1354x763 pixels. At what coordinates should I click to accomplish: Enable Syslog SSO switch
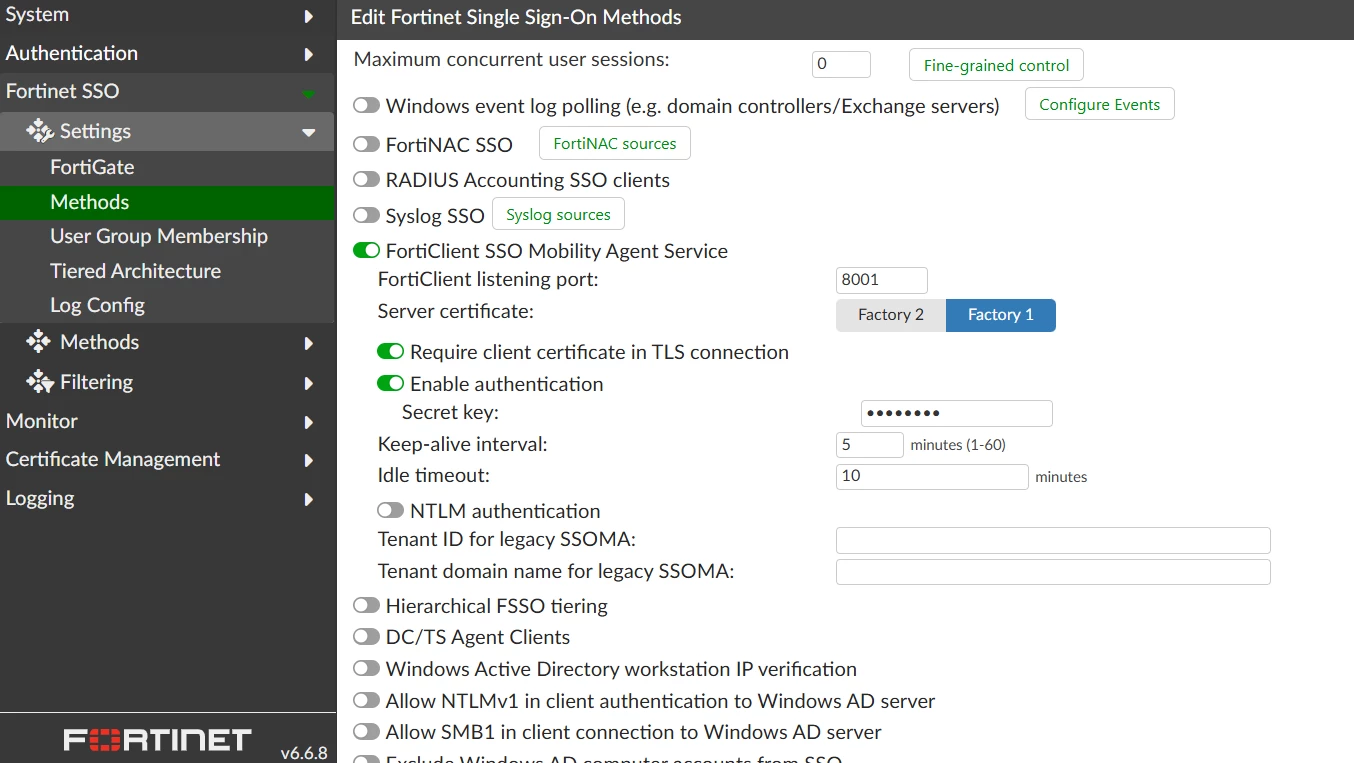click(x=366, y=215)
